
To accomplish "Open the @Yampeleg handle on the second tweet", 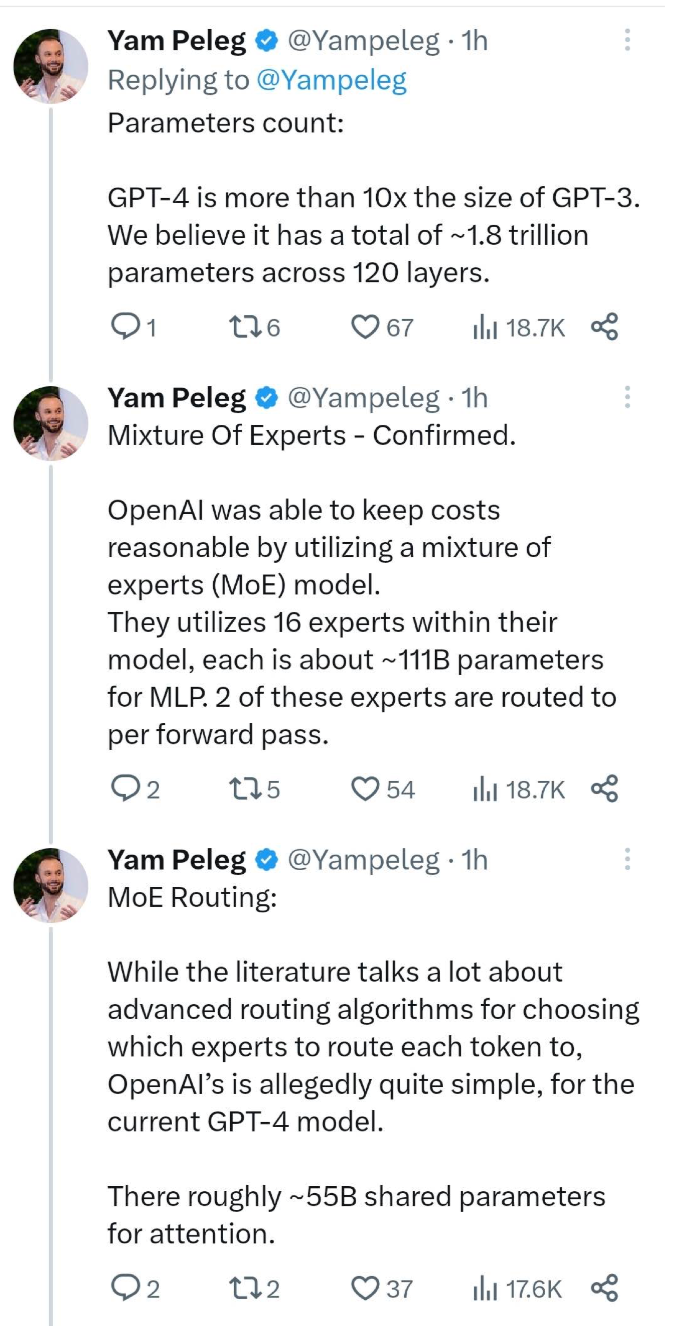I will (364, 398).
